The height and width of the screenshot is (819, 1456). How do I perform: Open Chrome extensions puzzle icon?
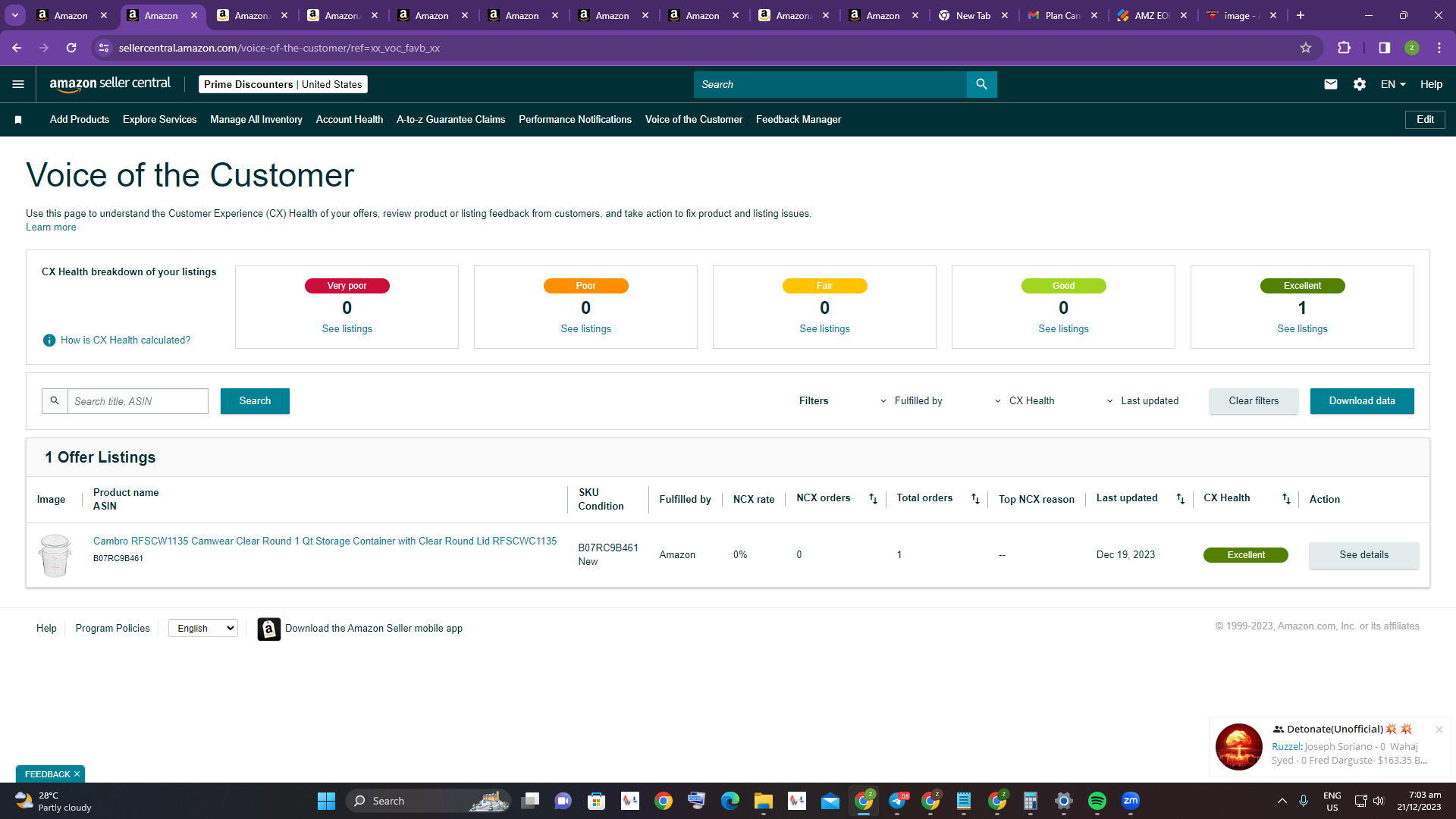(1344, 48)
